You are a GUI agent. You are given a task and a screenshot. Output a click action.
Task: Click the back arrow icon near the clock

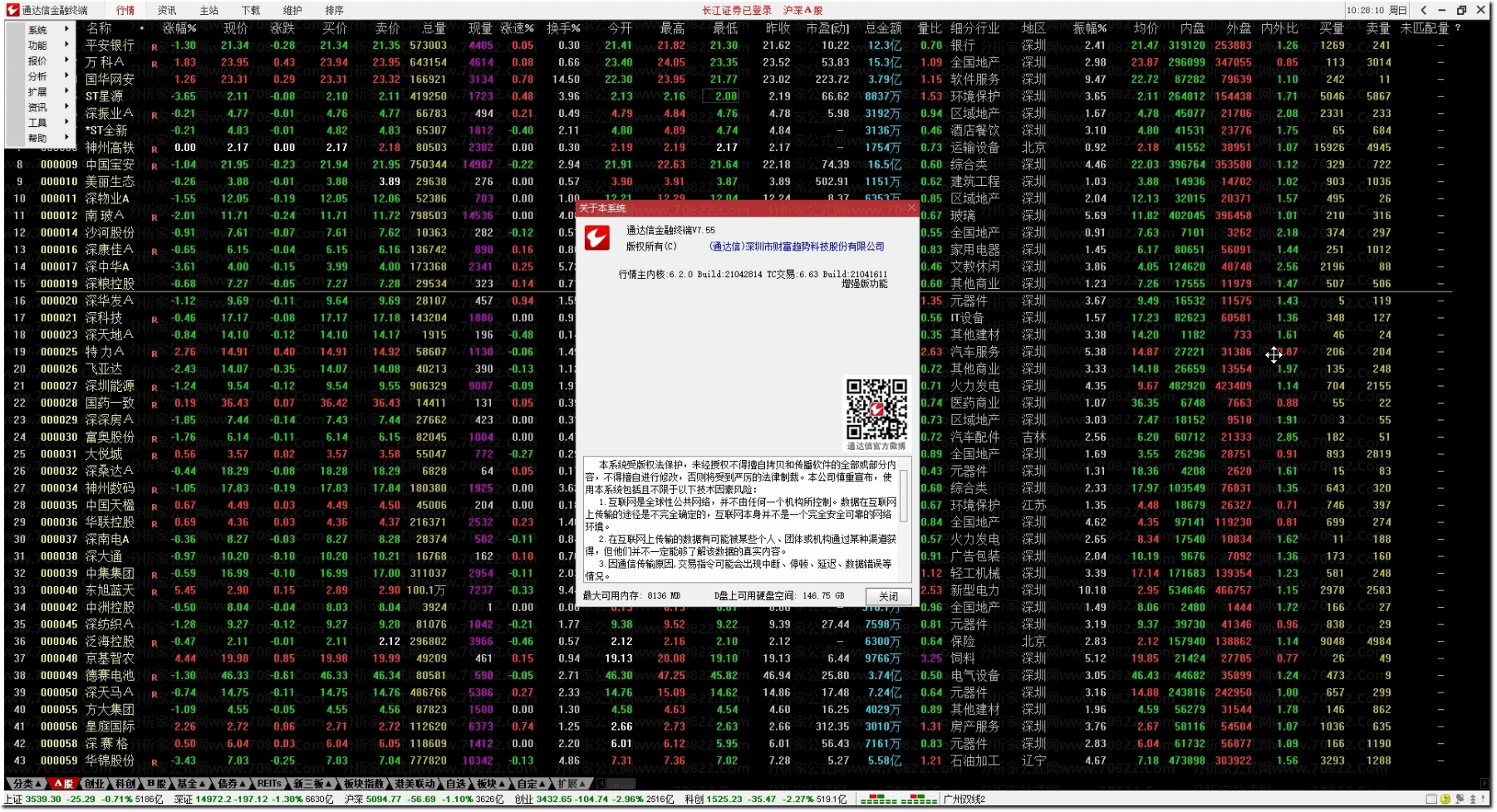(x=1423, y=10)
